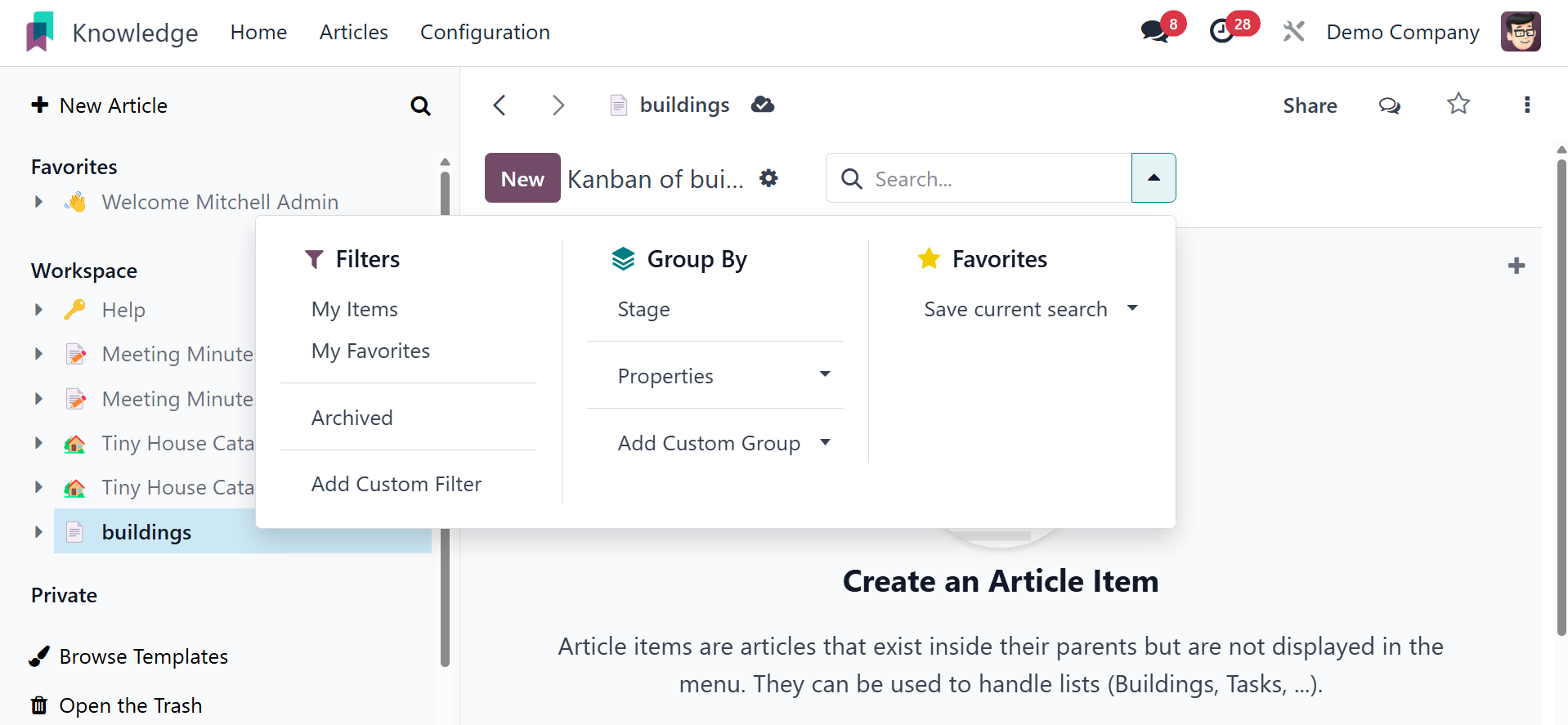
Task: Click the sidebar search magnifier icon
Action: [420, 106]
